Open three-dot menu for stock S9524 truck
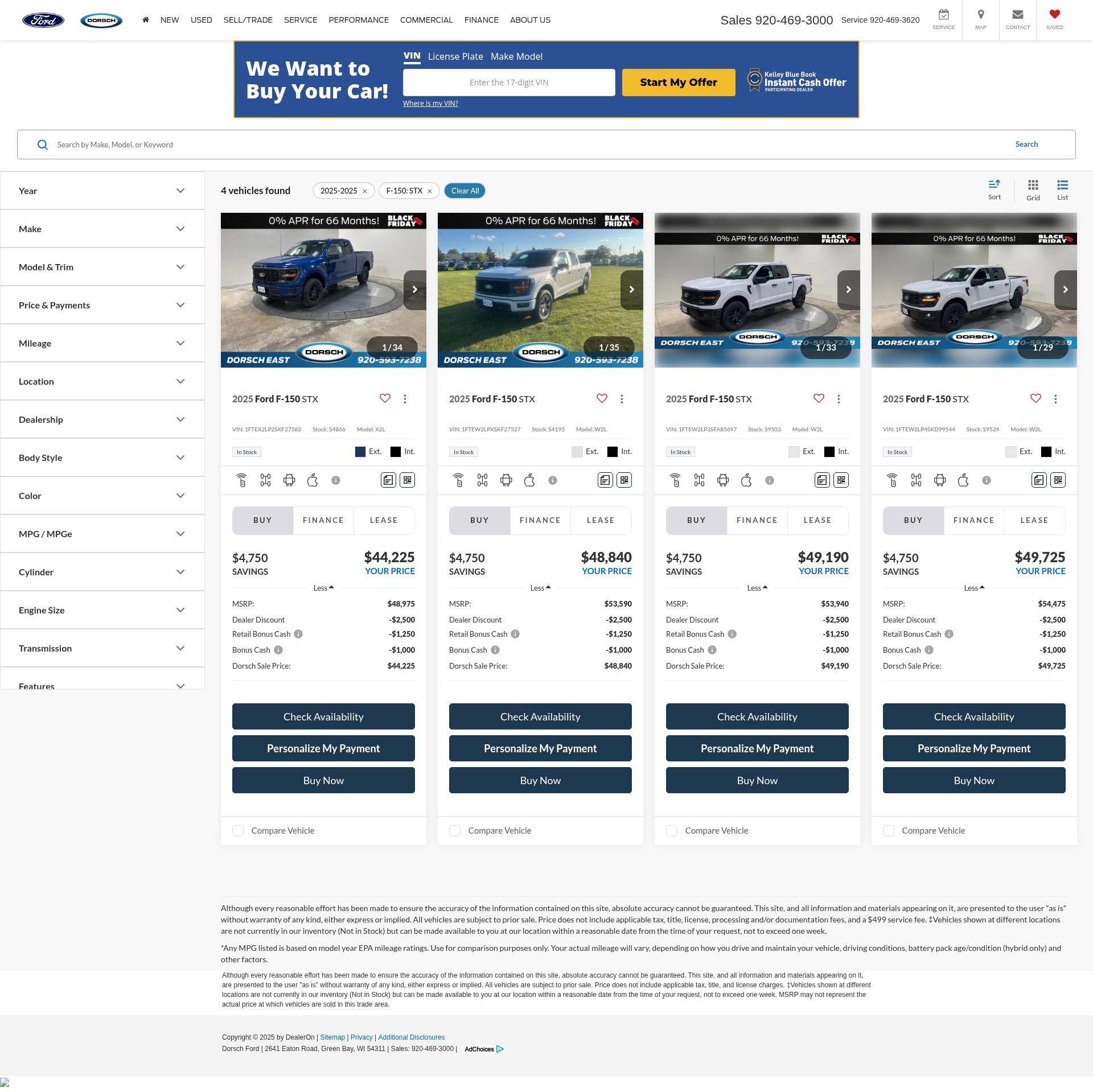 [x=1056, y=399]
